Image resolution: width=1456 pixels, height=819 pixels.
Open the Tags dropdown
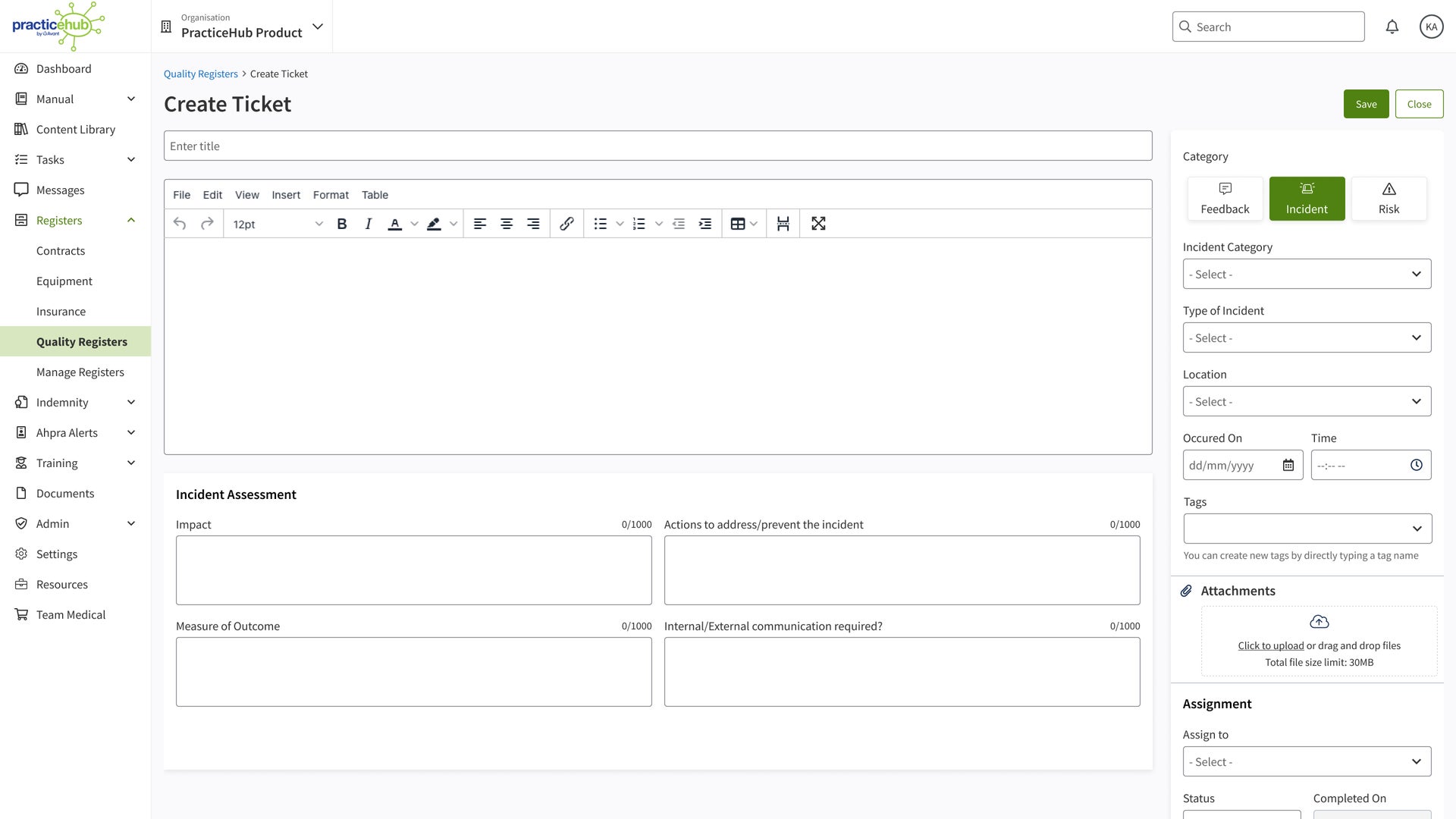pos(1307,529)
